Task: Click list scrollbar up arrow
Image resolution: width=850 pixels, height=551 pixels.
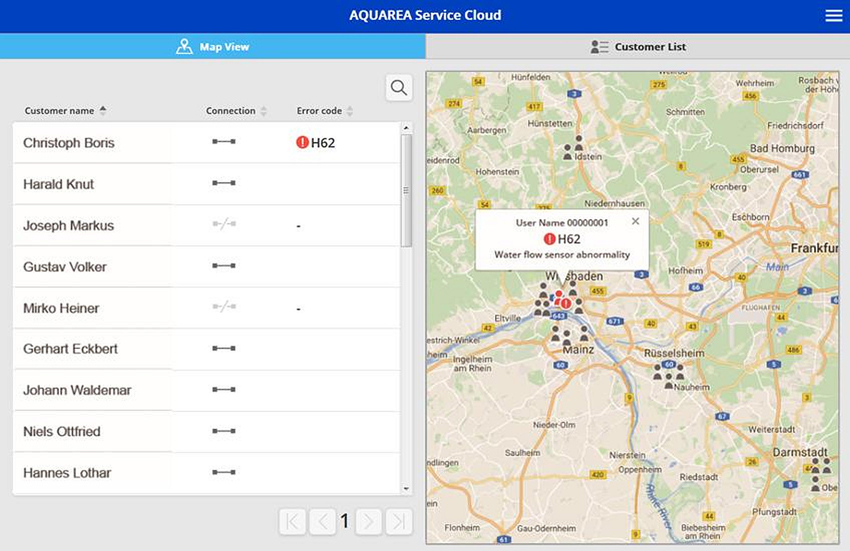Action: 406,128
